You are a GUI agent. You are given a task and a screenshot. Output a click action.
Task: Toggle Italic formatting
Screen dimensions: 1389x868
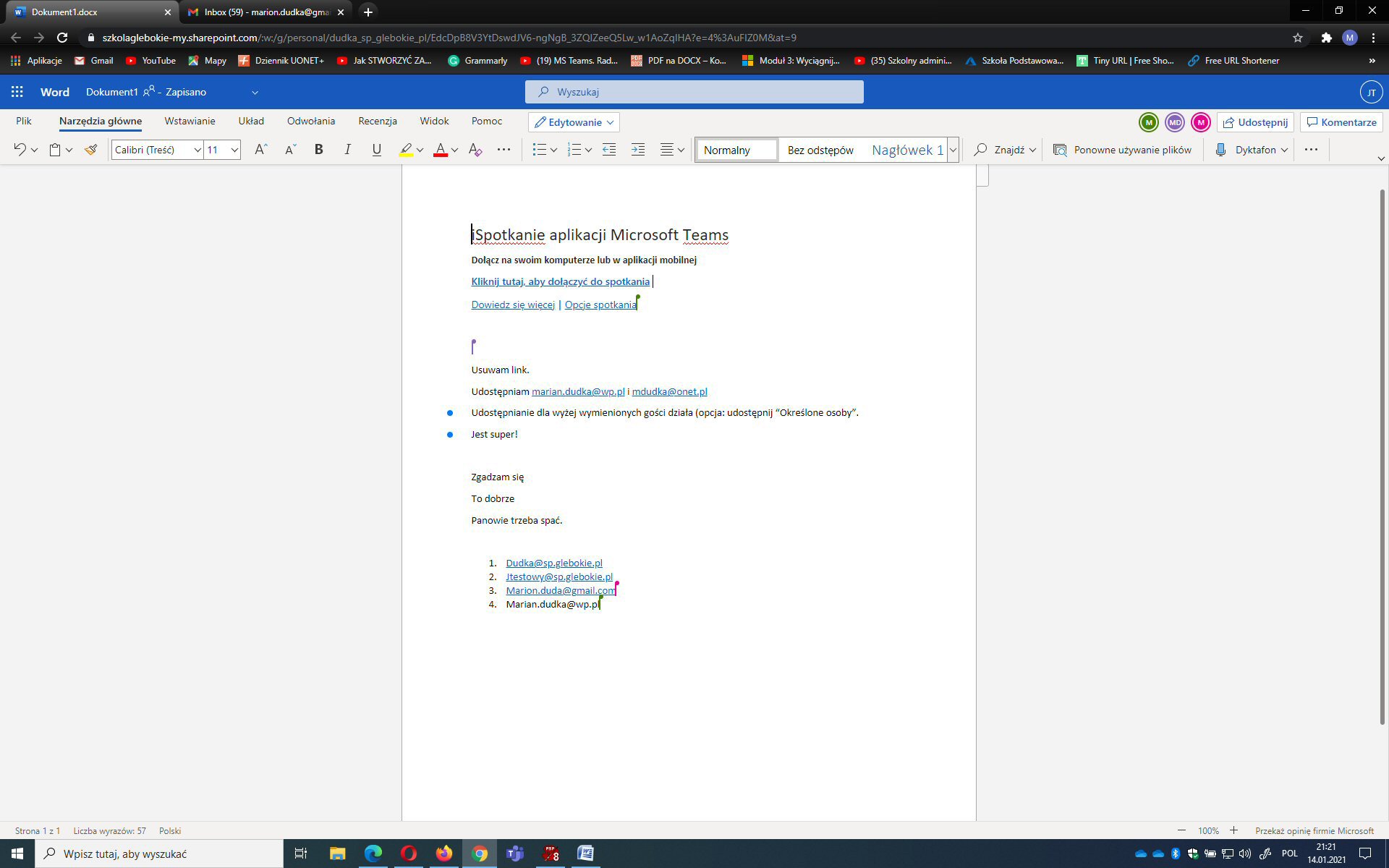point(347,150)
